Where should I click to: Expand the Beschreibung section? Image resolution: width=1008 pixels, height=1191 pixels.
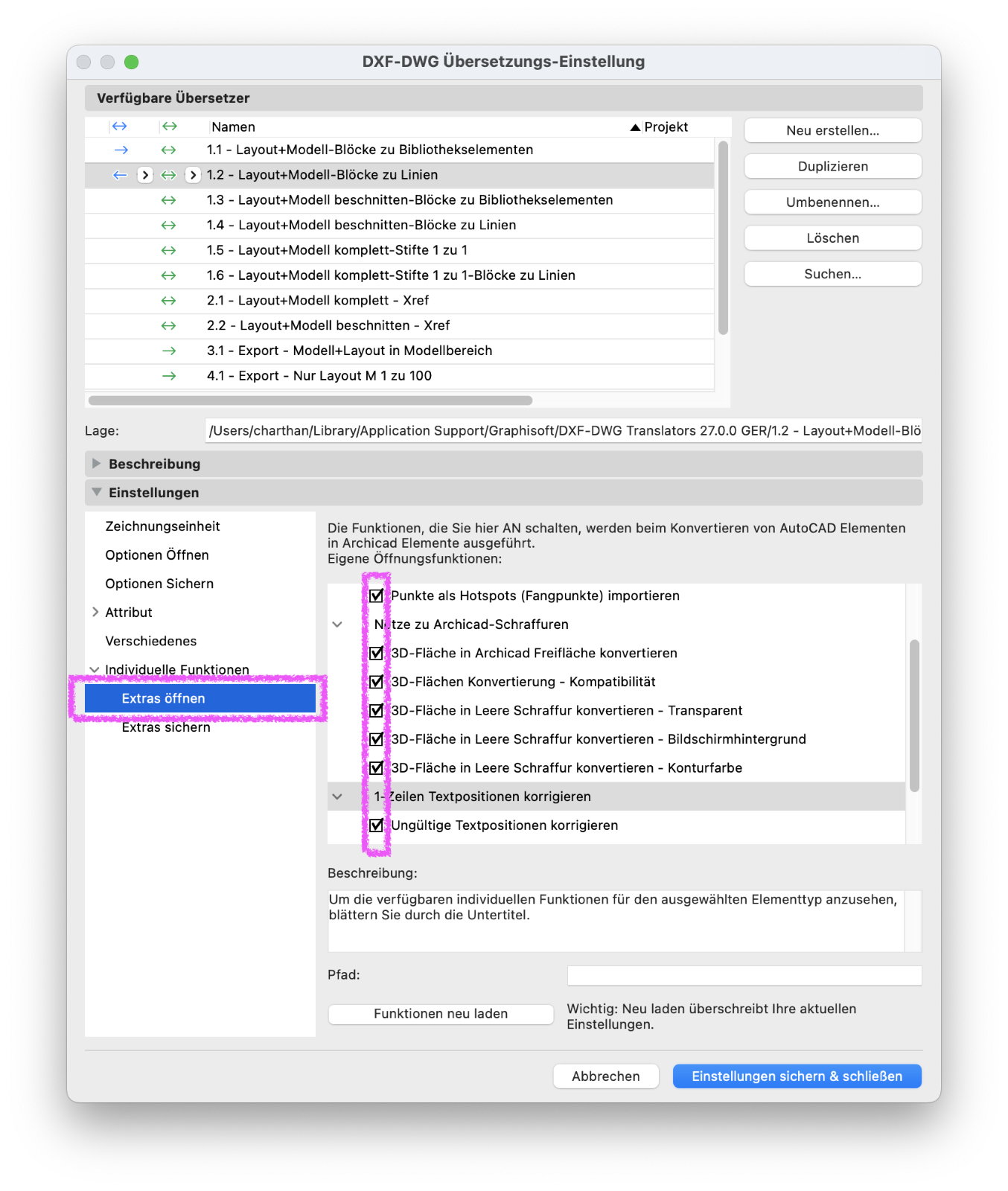(96, 464)
